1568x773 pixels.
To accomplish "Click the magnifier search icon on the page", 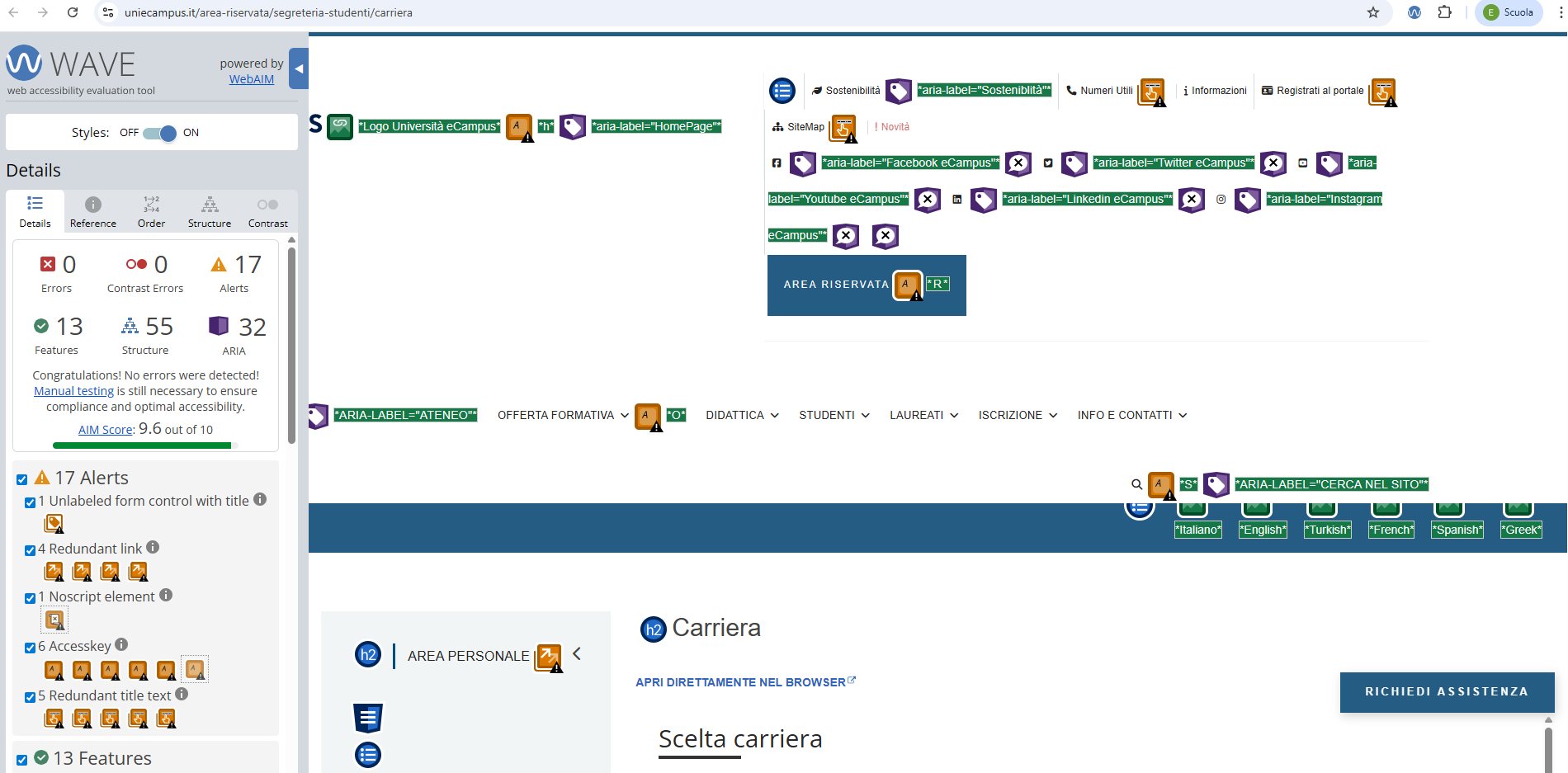I will pyautogui.click(x=1136, y=484).
